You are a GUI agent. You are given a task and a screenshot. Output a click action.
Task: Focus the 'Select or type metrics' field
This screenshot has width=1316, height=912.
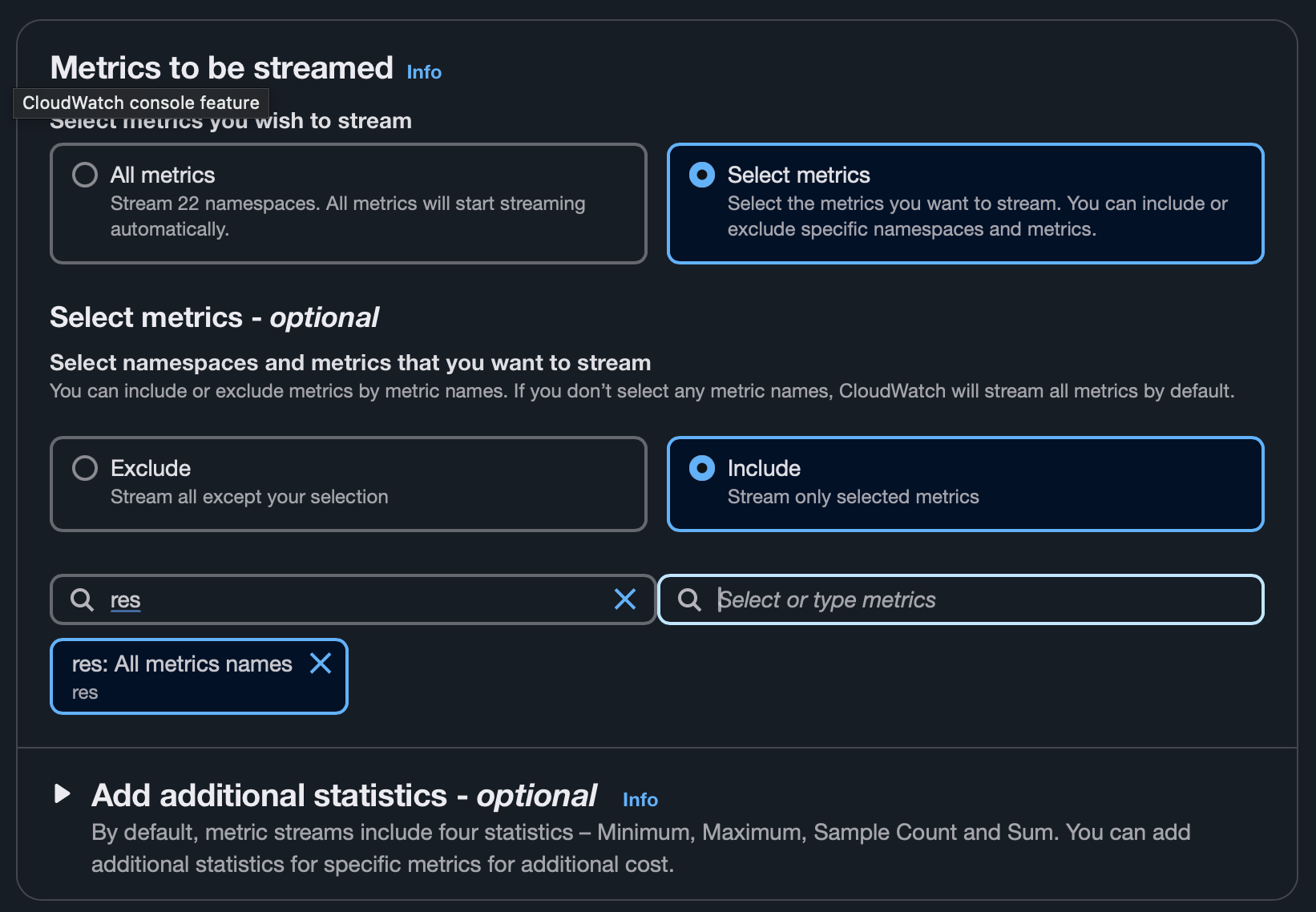[961, 599]
